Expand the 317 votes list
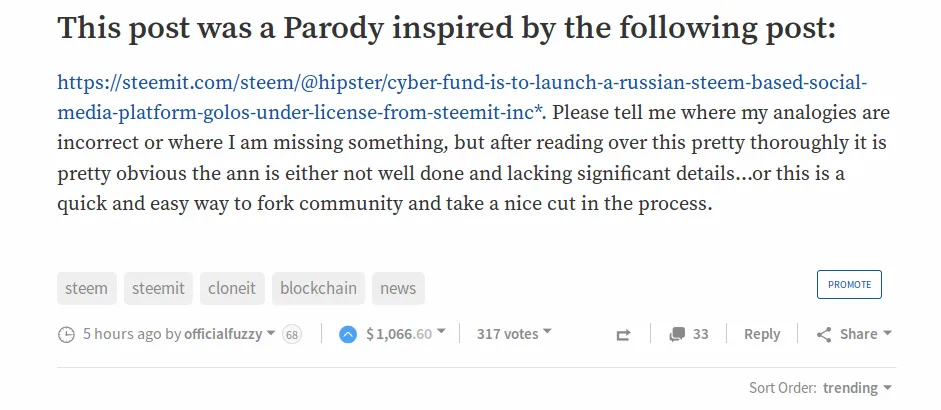Viewport: 941px width, 410px height. (x=547, y=333)
